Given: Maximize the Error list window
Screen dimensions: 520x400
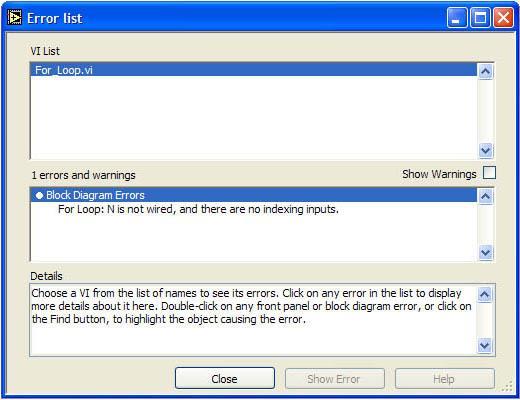Looking at the screenshot, I should [x=480, y=18].
